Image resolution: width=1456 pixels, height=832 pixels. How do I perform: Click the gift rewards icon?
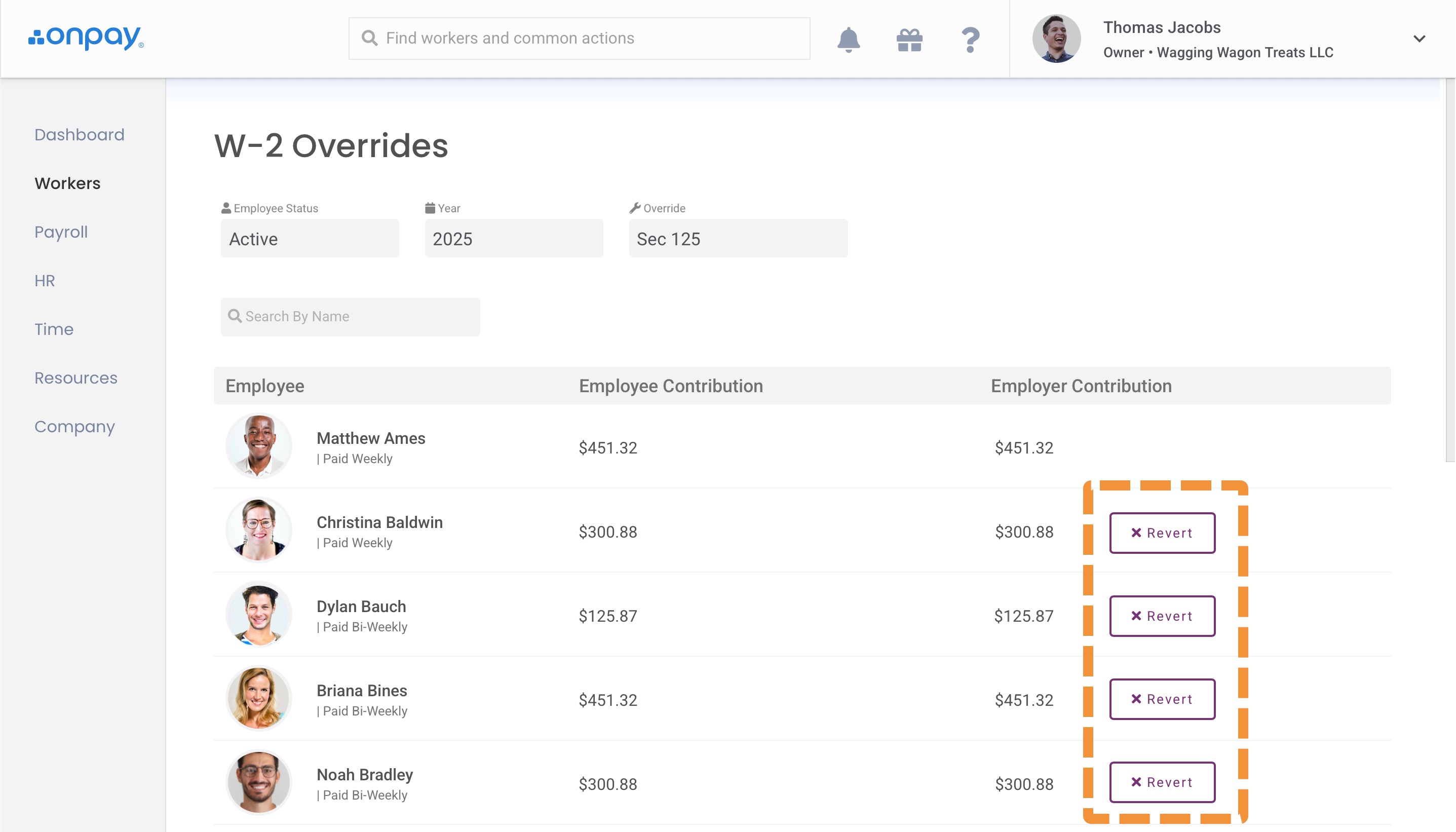(909, 40)
